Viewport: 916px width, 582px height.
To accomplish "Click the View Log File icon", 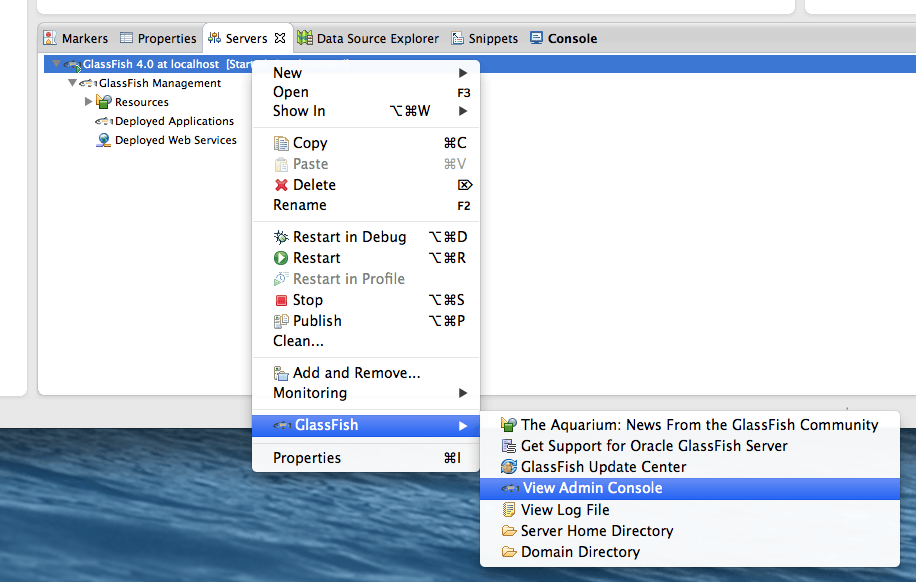I will (x=509, y=510).
